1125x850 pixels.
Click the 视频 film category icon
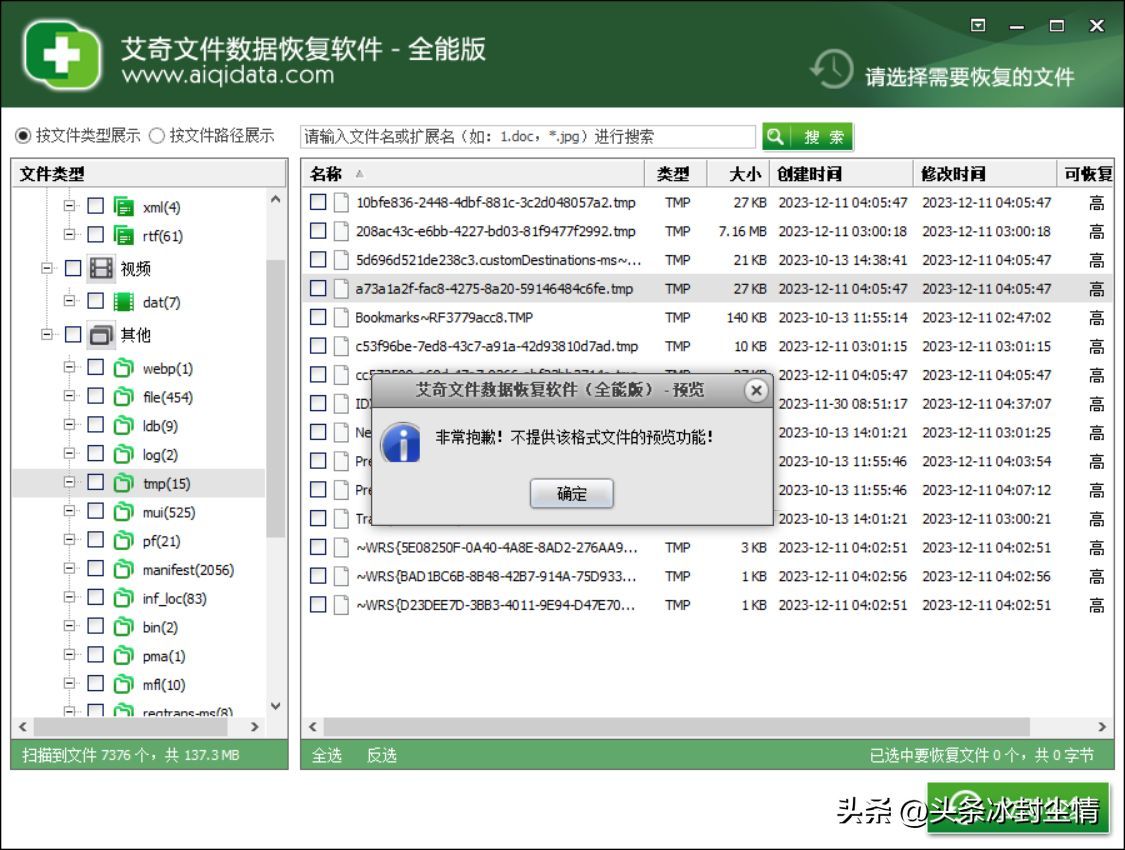click(x=101, y=268)
